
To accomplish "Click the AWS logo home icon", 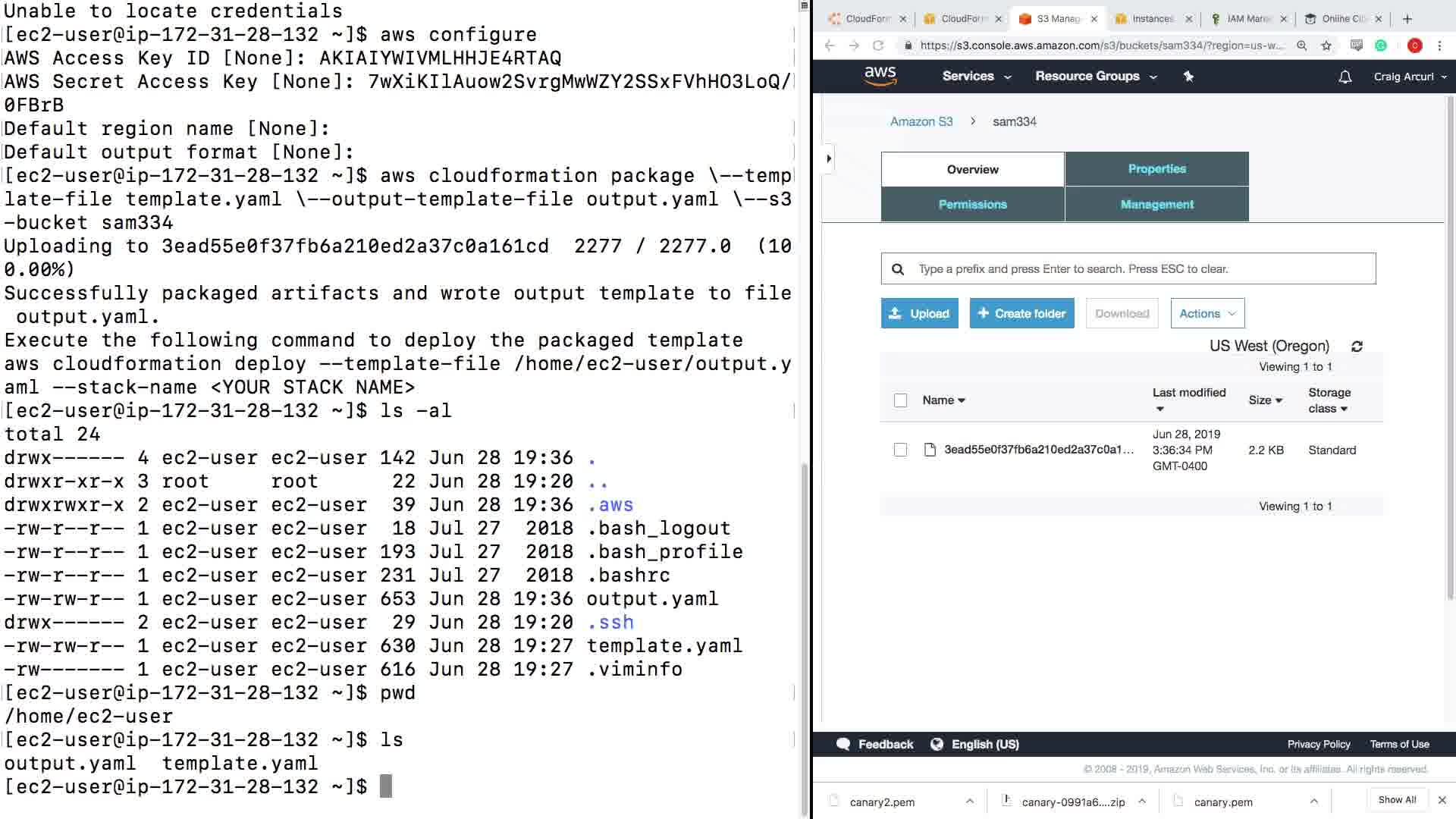I will [880, 76].
